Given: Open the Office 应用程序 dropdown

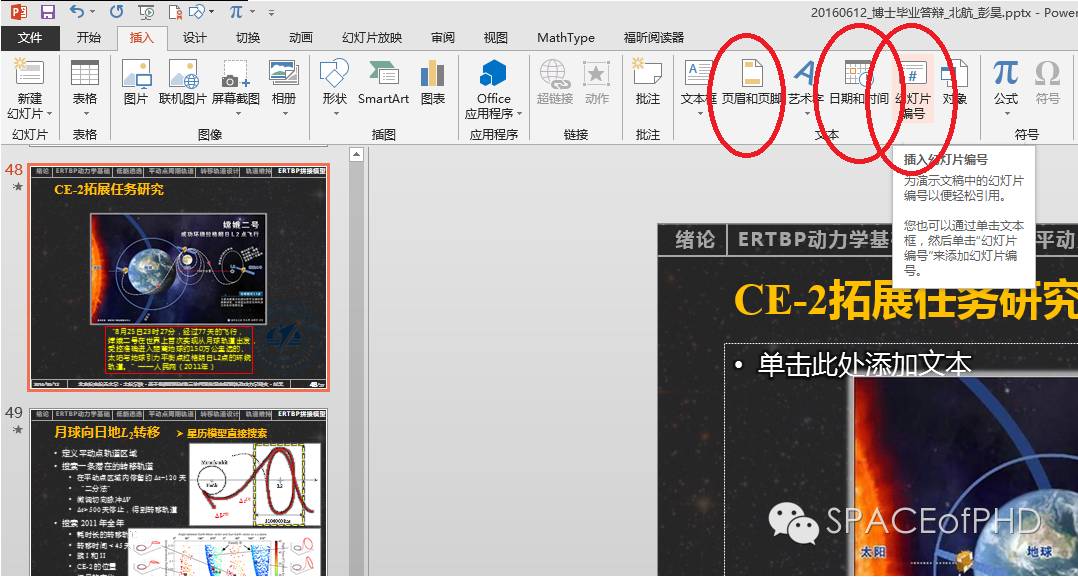Looking at the screenshot, I should click(x=494, y=89).
